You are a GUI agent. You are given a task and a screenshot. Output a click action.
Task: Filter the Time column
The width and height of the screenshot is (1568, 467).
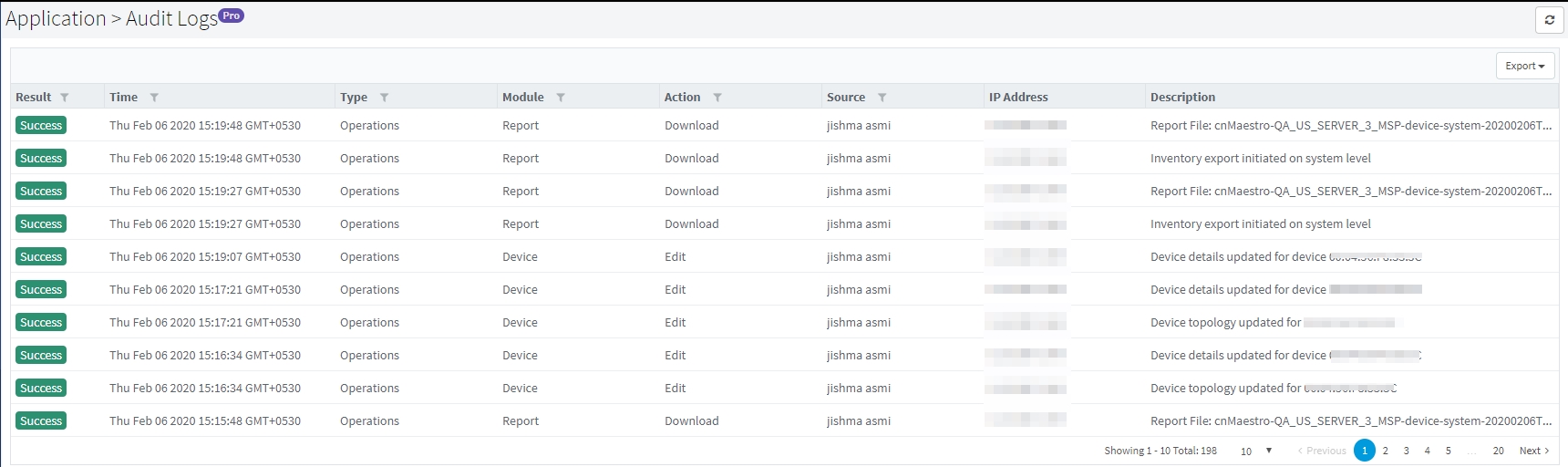154,98
